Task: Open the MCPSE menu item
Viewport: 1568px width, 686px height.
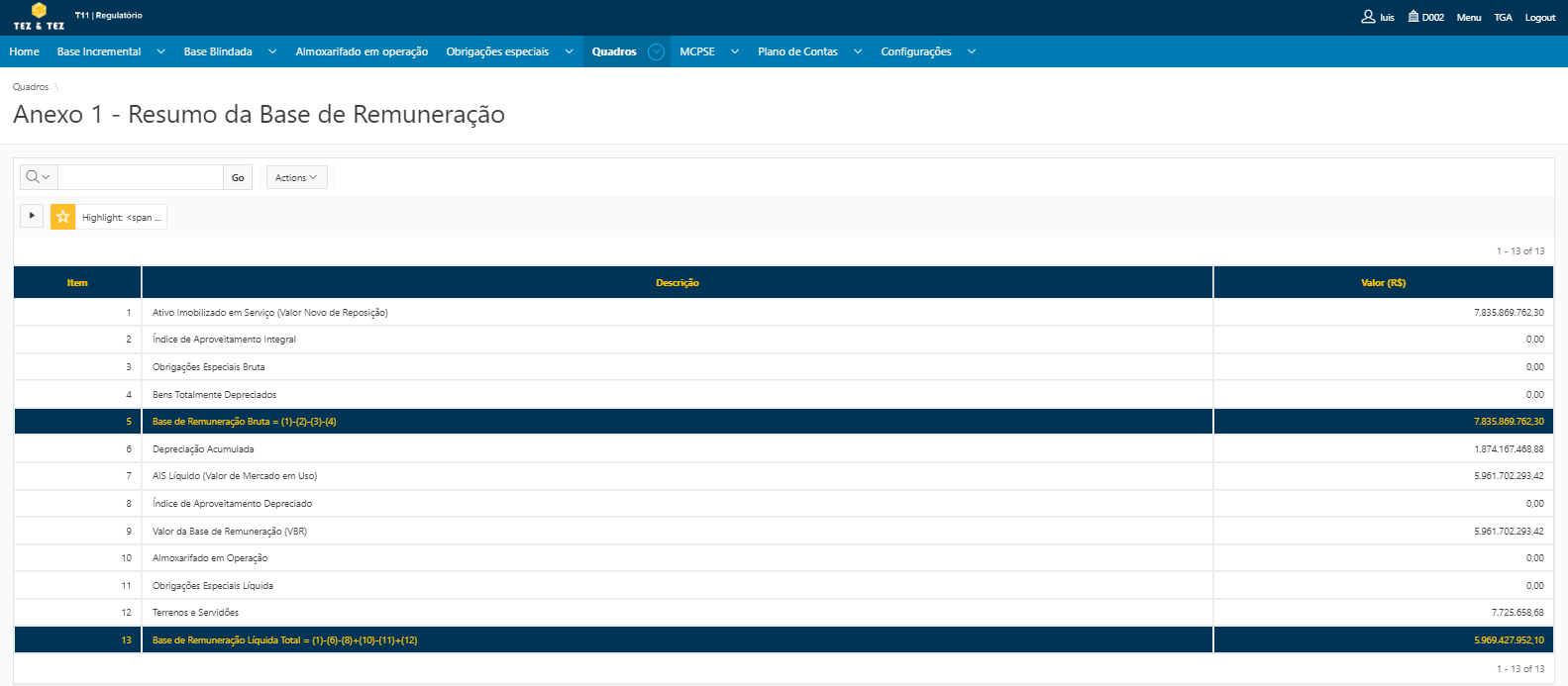Action: (x=696, y=51)
